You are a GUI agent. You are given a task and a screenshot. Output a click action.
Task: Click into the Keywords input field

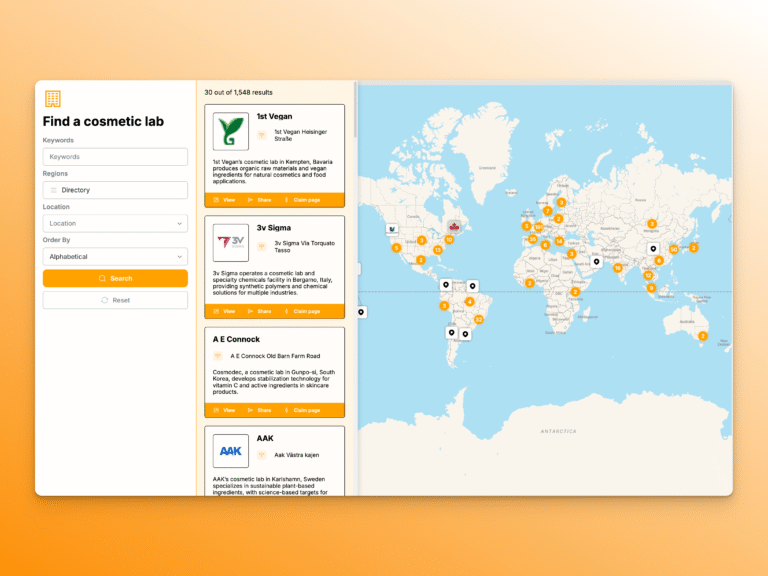click(x=115, y=157)
